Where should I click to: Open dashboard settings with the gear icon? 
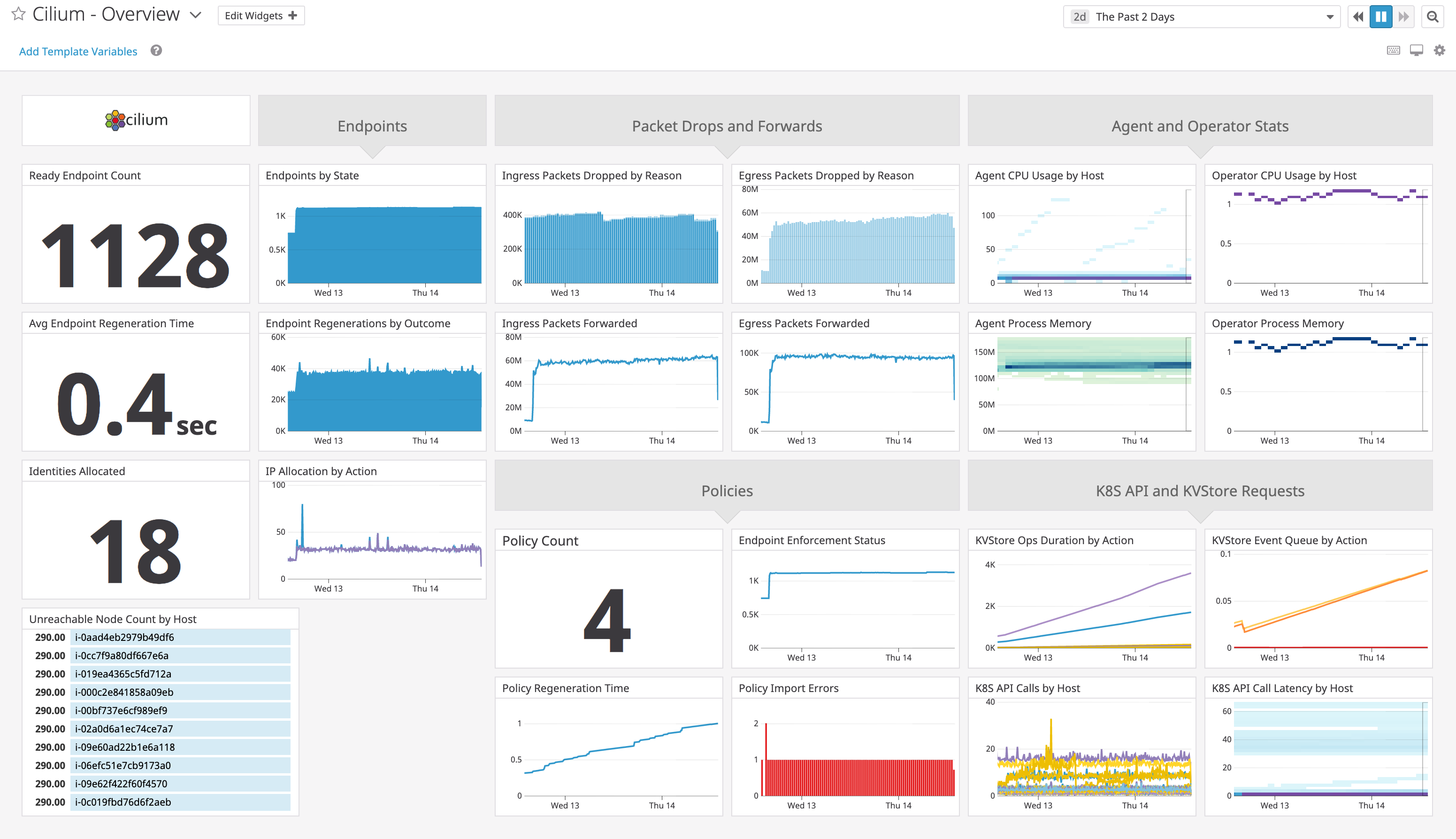[1439, 51]
